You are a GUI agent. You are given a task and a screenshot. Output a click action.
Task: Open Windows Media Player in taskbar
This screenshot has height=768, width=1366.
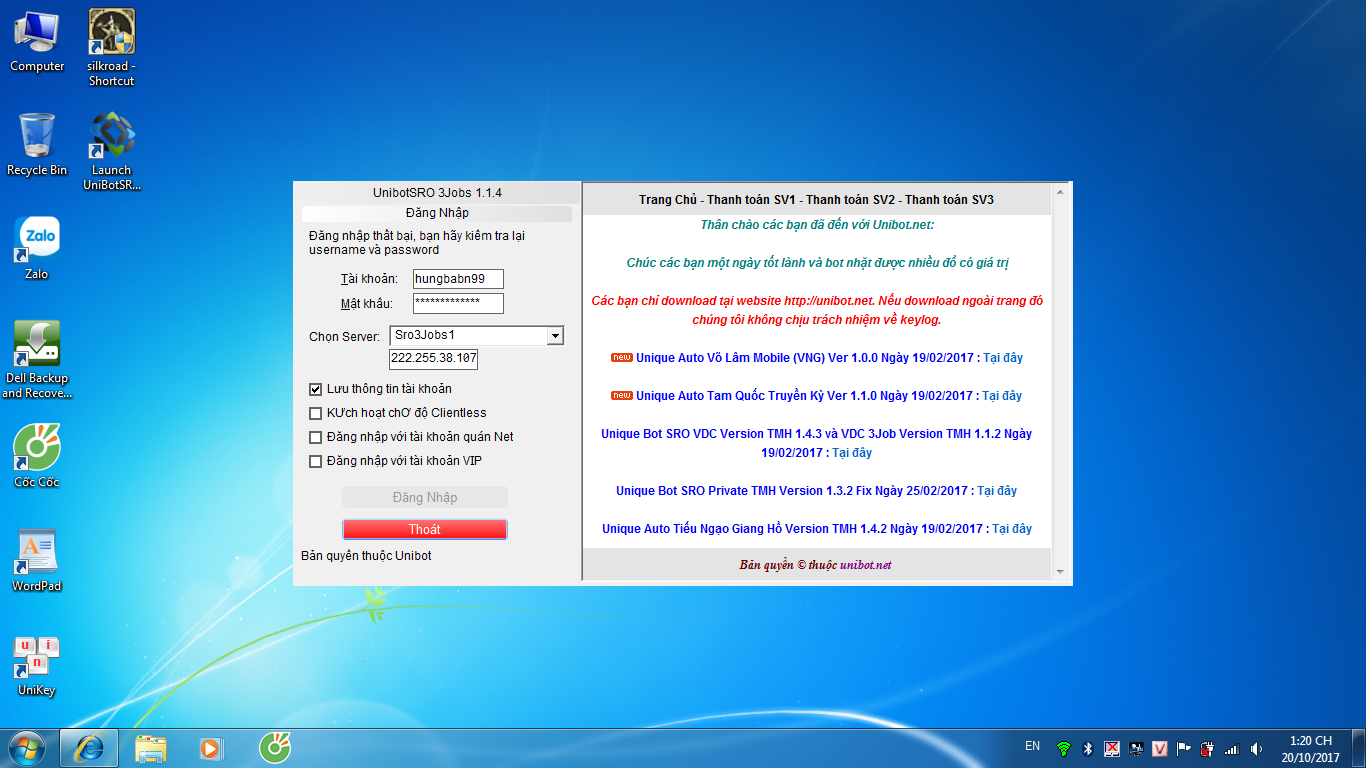211,748
